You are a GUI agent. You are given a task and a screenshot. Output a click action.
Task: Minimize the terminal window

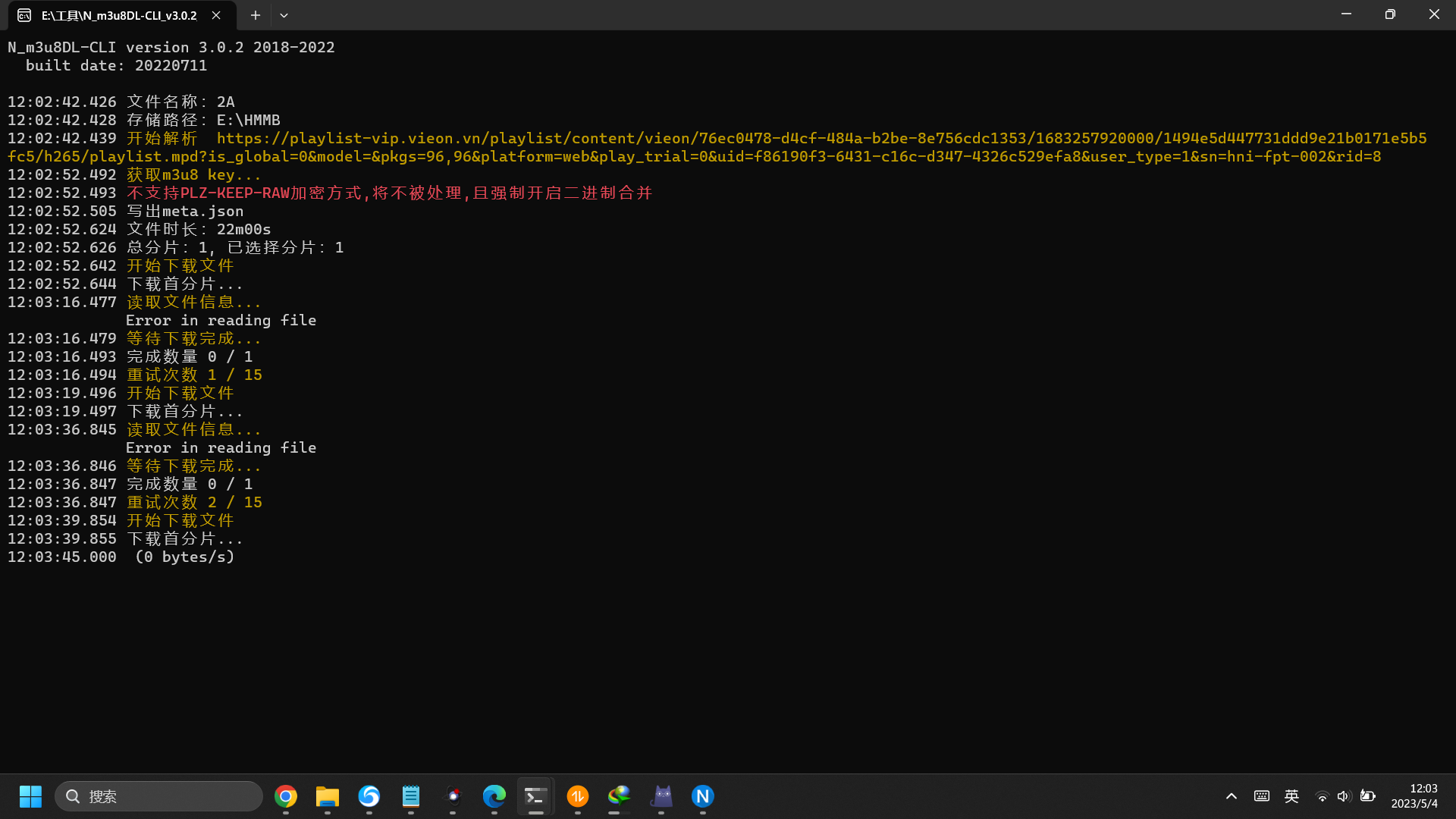pyautogui.click(x=1346, y=14)
